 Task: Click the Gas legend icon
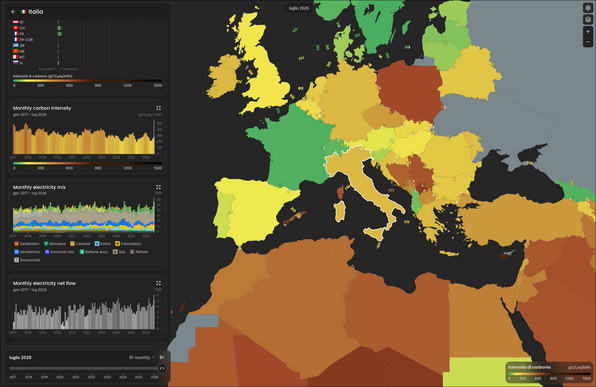(115, 252)
